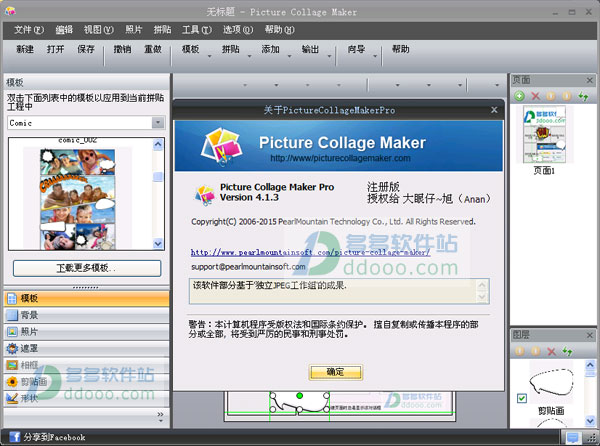
Task: Click 帮助 (Help) on the toolbar
Action: [400, 49]
